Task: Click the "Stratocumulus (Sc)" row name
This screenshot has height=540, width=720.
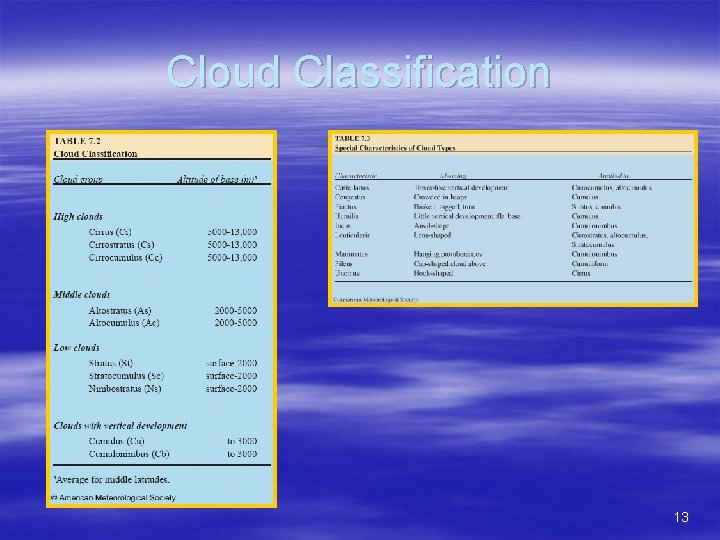Action: click(x=126, y=376)
